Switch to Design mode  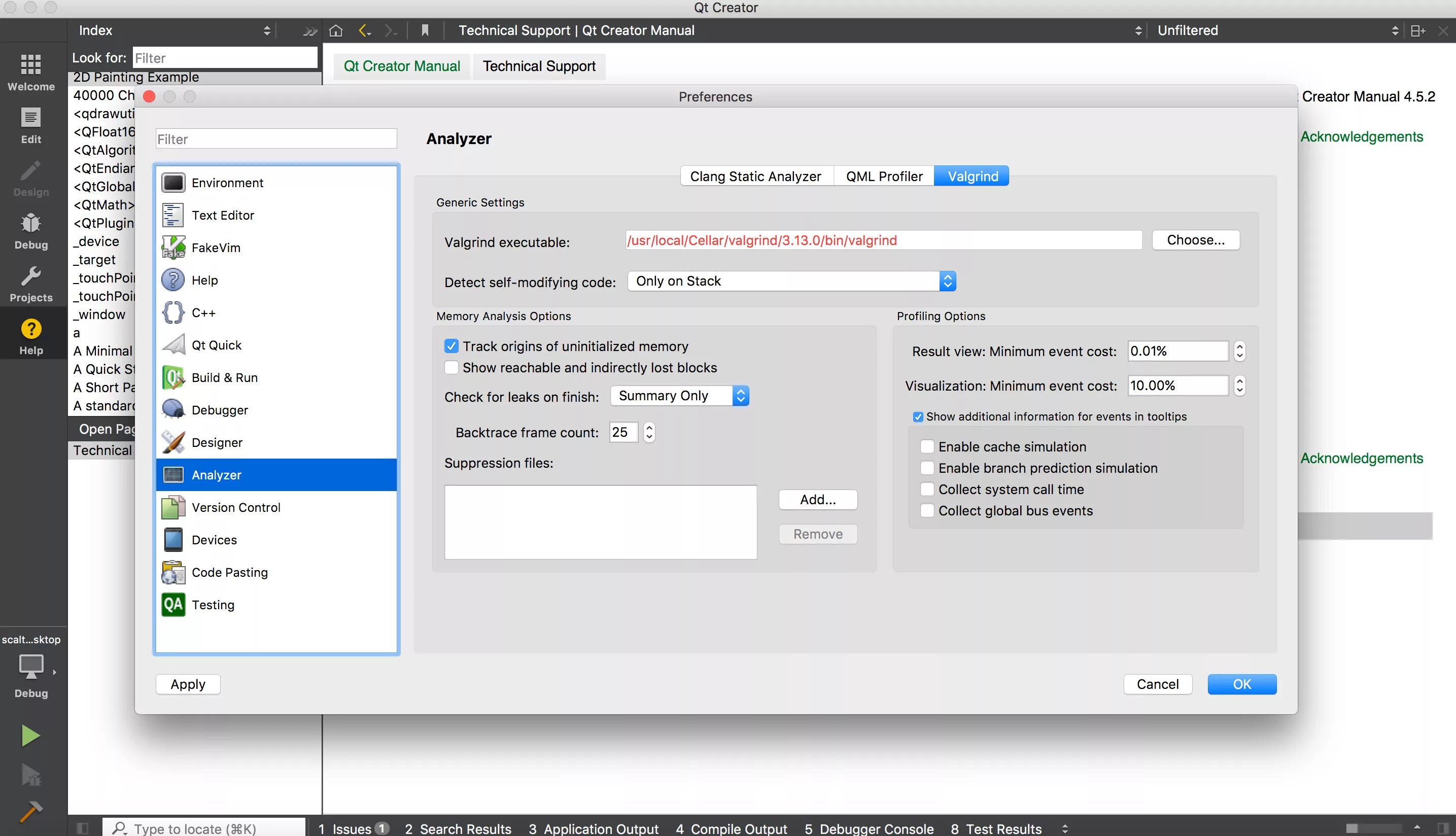click(x=31, y=178)
